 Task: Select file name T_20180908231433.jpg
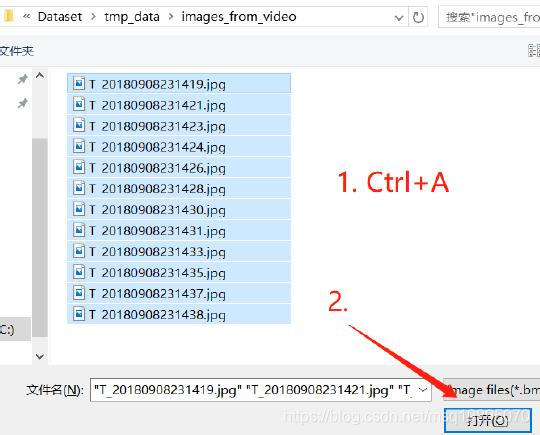click(157, 252)
